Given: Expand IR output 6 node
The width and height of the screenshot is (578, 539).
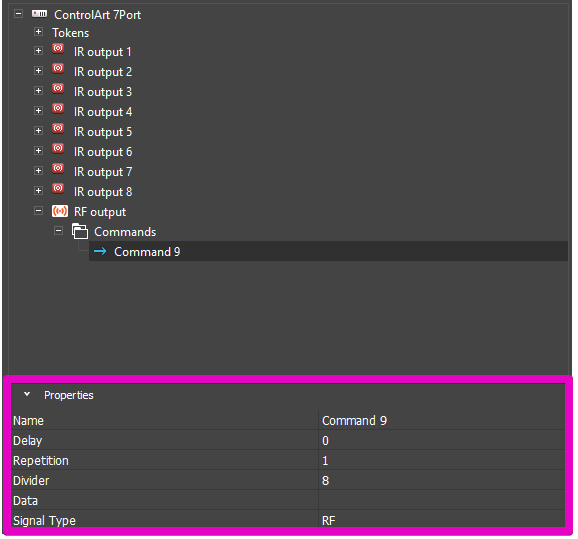Looking at the screenshot, I should (38, 150).
